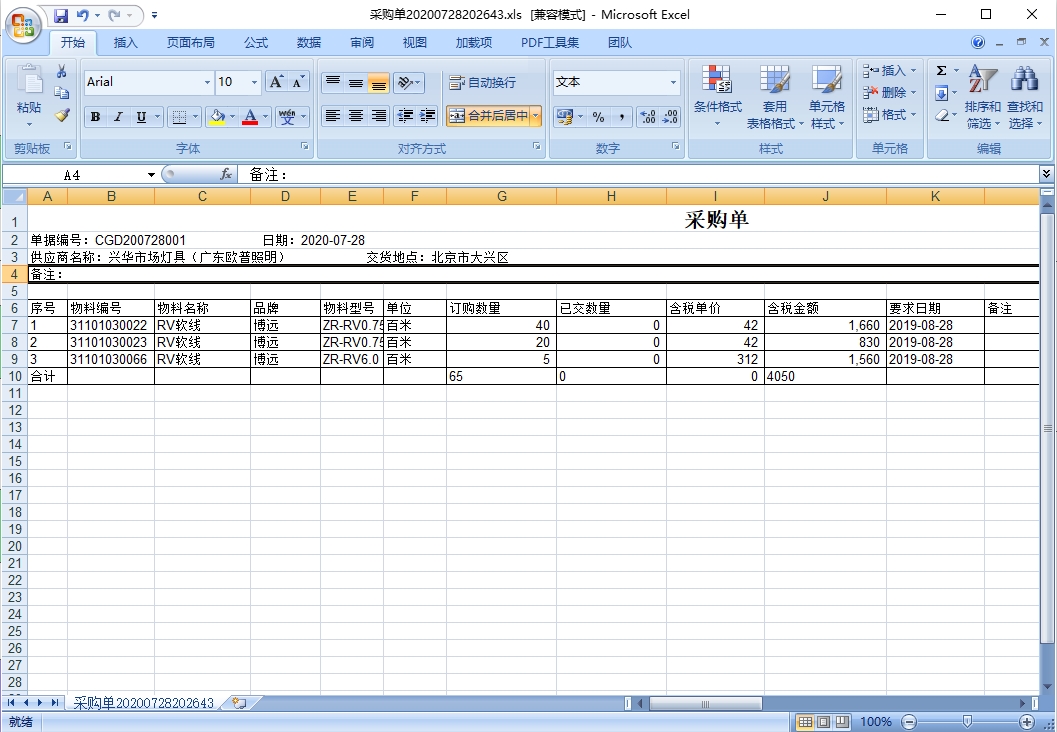Click the center text alignment icon

tap(355, 117)
